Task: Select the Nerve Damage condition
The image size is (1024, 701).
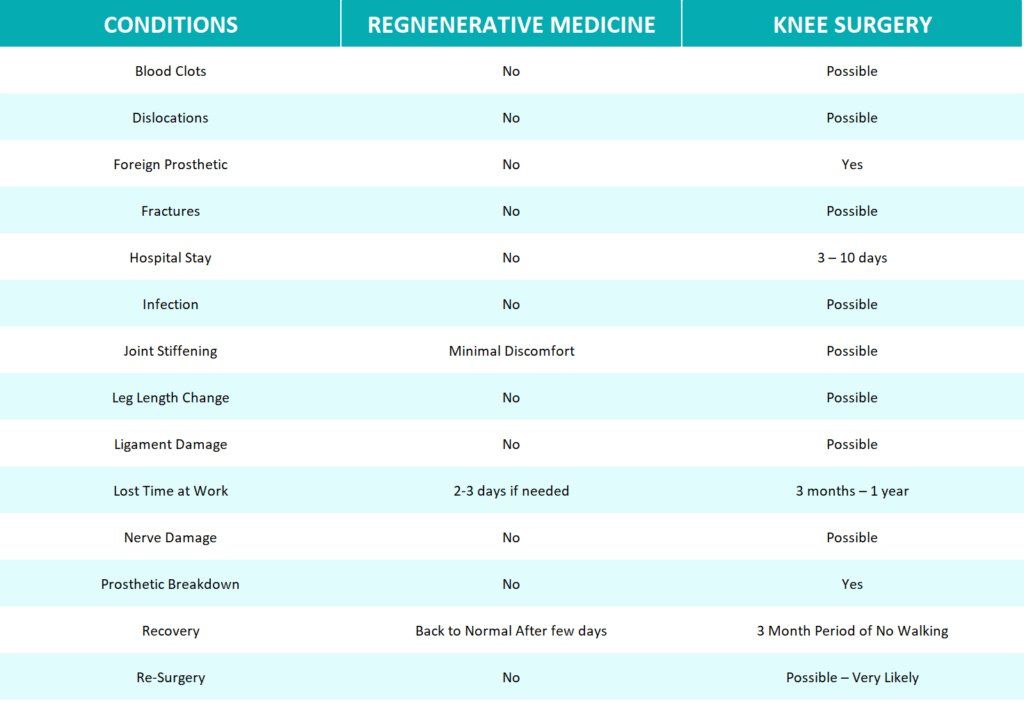Action: click(x=170, y=538)
